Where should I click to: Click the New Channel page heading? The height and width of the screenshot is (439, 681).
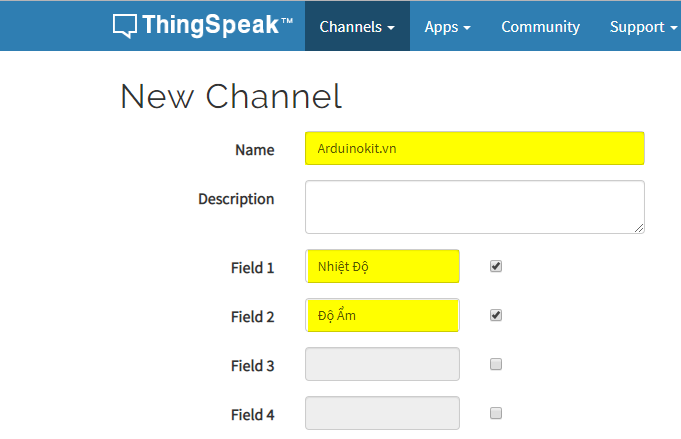[231, 96]
